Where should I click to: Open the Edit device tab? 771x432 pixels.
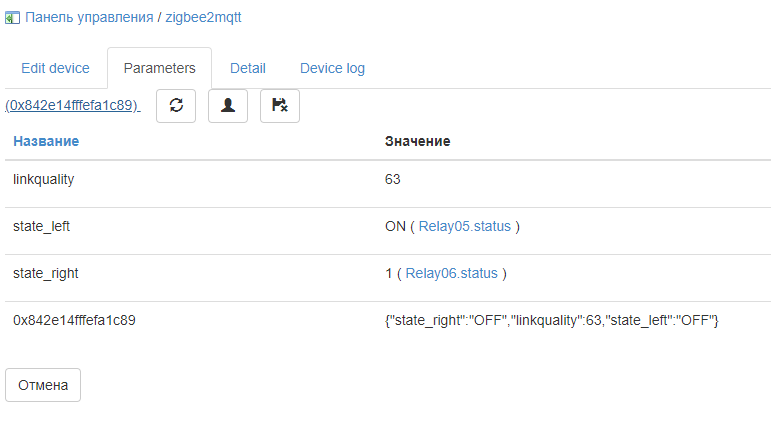coord(55,68)
